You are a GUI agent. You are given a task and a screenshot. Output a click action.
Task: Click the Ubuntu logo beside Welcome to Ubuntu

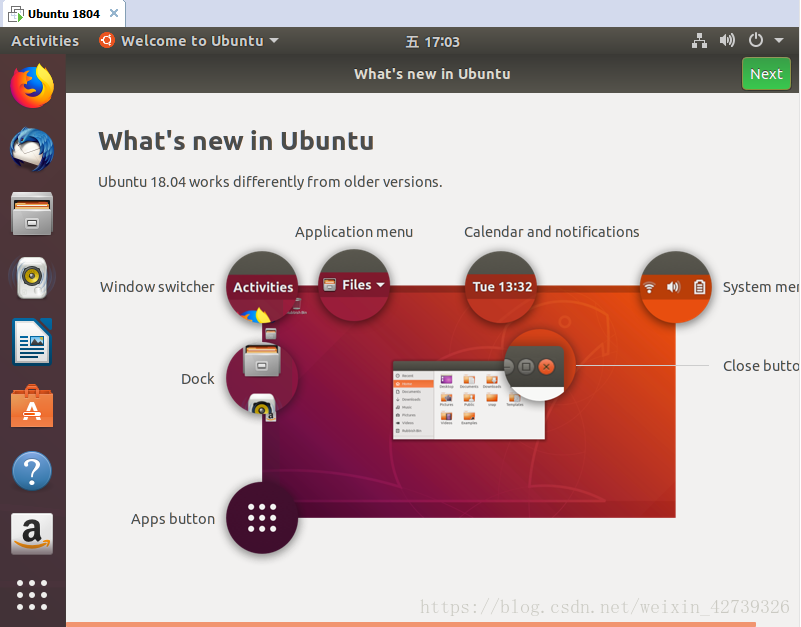(x=107, y=40)
